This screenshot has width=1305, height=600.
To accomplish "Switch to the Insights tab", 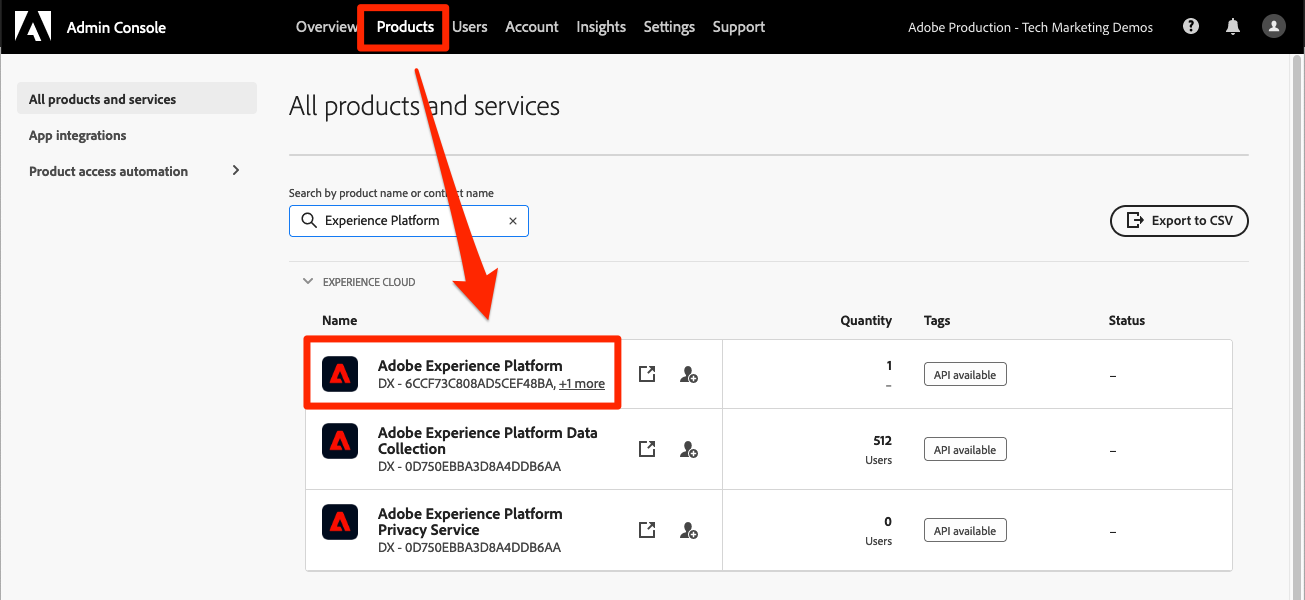I will pos(601,27).
